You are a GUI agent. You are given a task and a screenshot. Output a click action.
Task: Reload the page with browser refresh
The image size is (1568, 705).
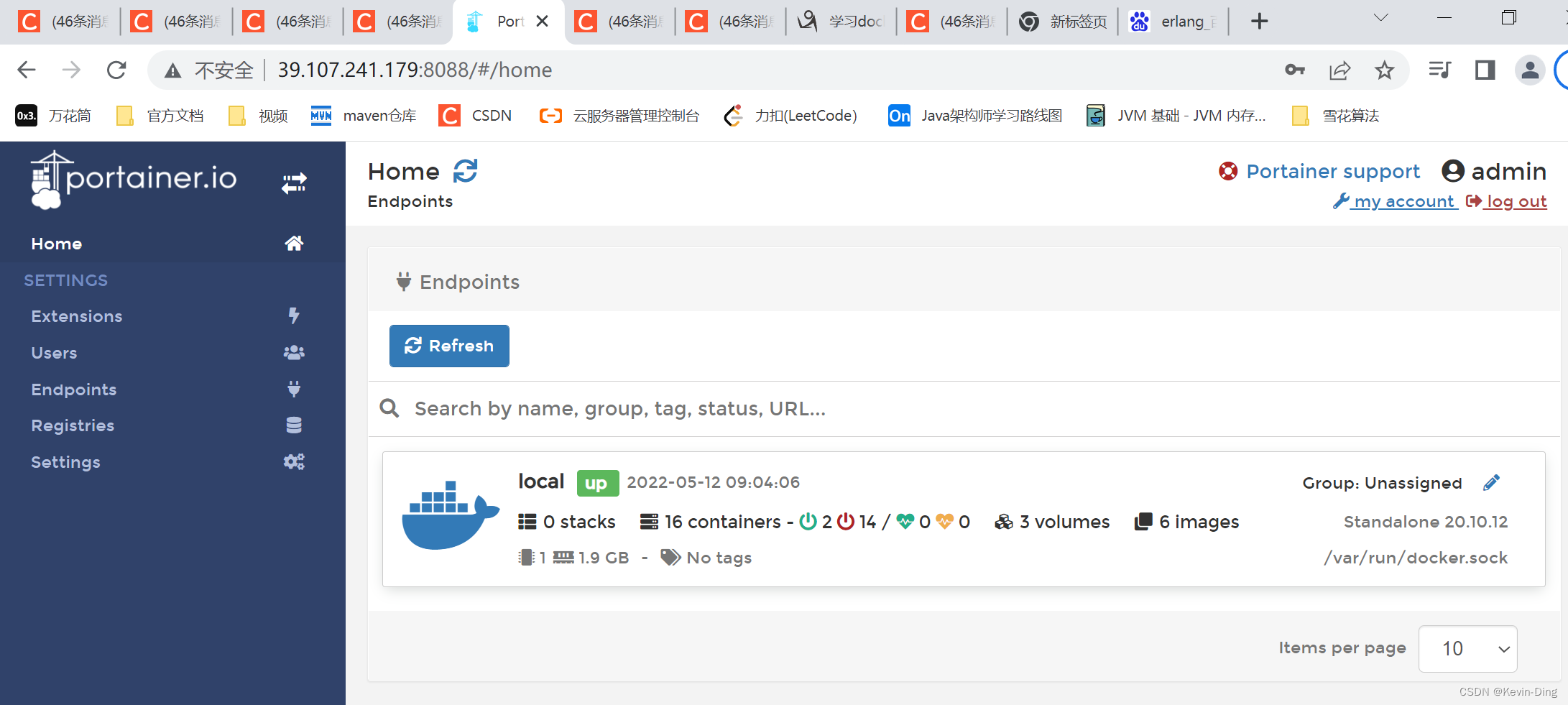[x=116, y=70]
